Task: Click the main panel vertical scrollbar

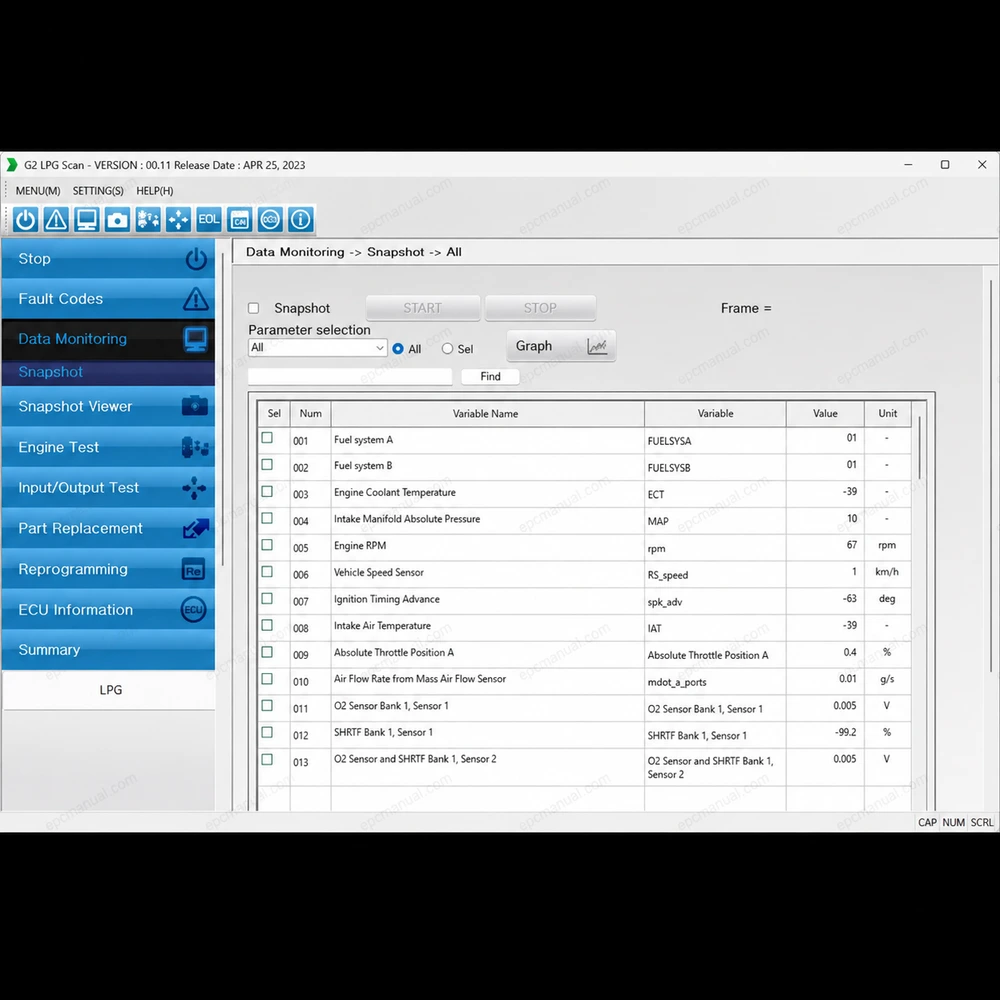Action: click(x=990, y=476)
